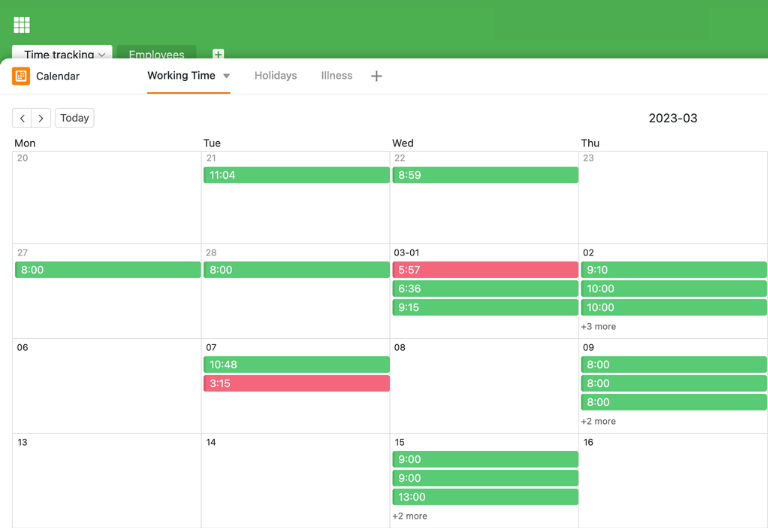Viewport: 768px width, 528px height.
Task: Open the 11:04 entry on Tuesday 21
Action: [x=296, y=175]
